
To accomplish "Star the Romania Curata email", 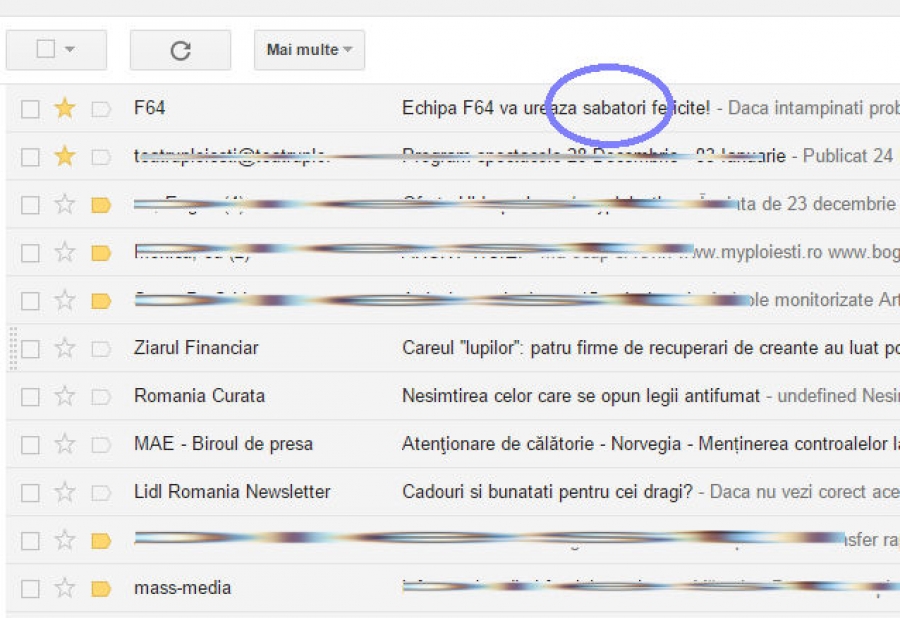I will pos(65,397).
